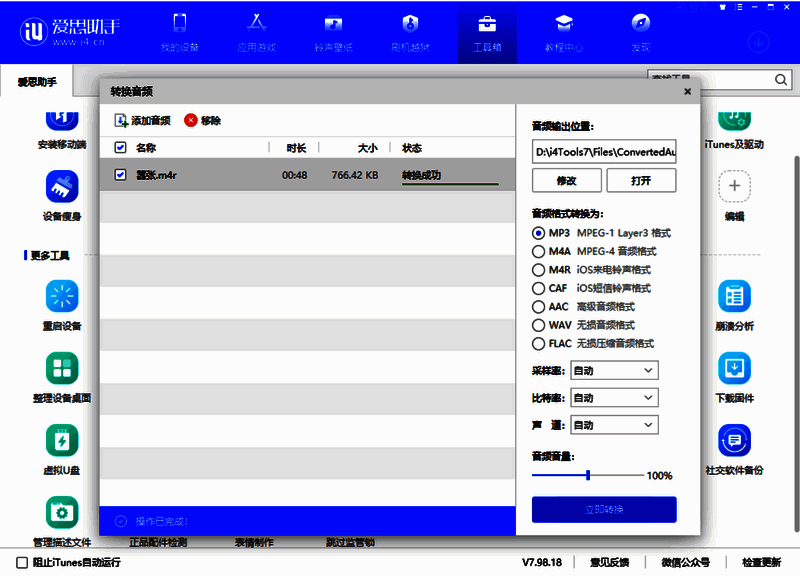Click the red 移除 remove icon
Image resolution: width=800 pixels, height=576 pixels.
pyautogui.click(x=191, y=121)
